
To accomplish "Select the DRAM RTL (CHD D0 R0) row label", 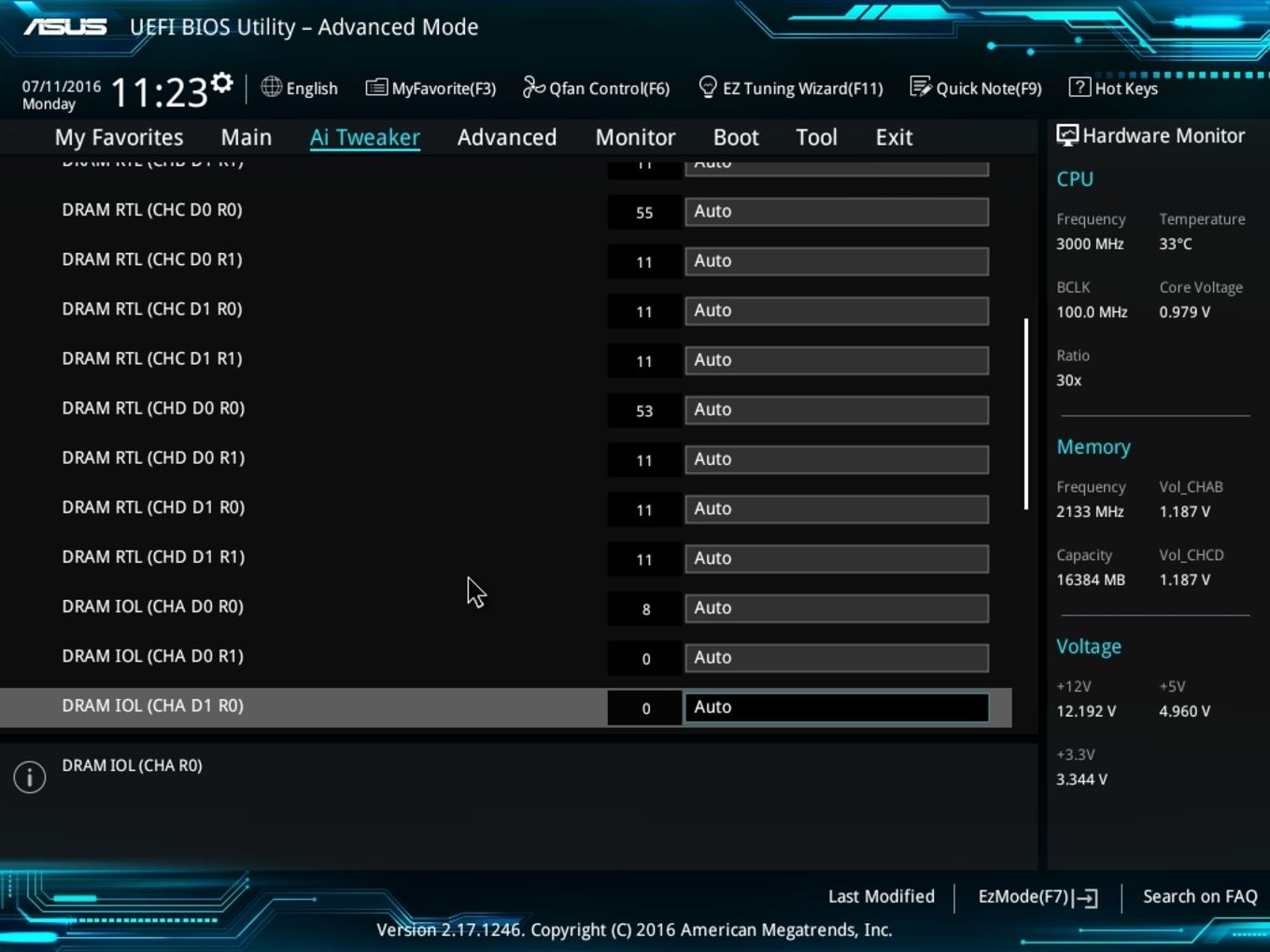I will click(153, 408).
